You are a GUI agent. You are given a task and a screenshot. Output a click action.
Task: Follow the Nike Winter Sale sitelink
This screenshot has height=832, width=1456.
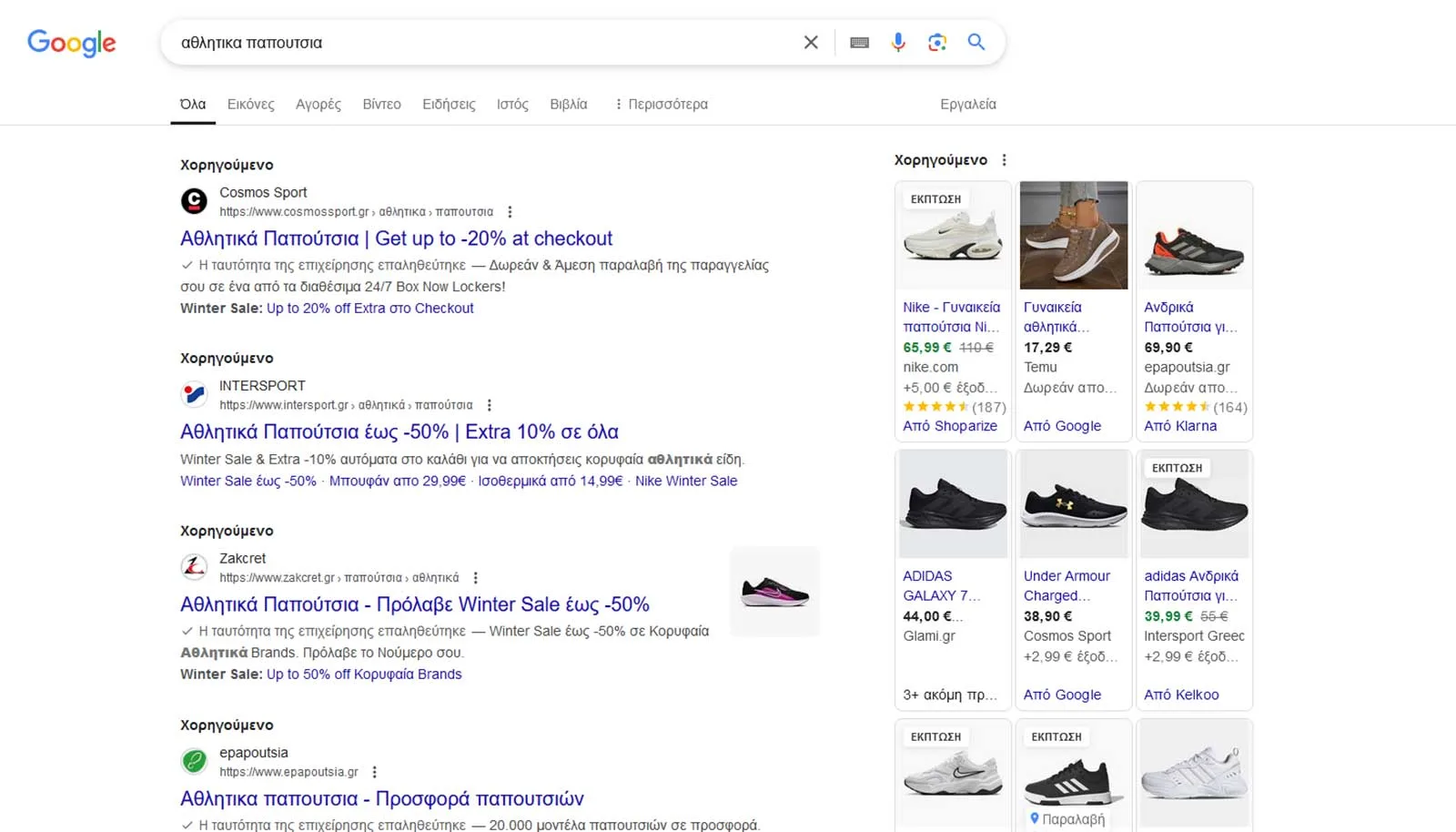click(685, 481)
